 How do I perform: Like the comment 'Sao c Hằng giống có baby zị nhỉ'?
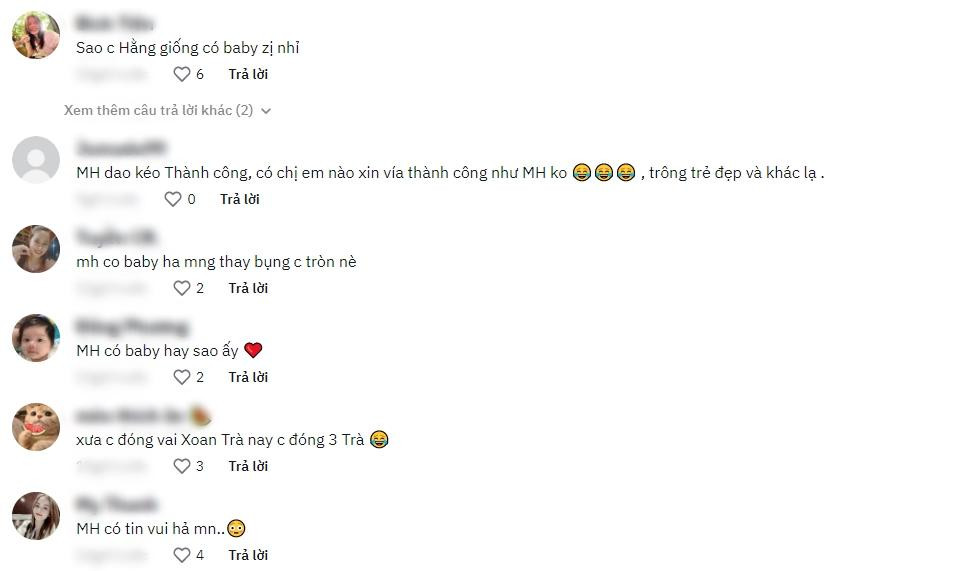click(x=182, y=74)
